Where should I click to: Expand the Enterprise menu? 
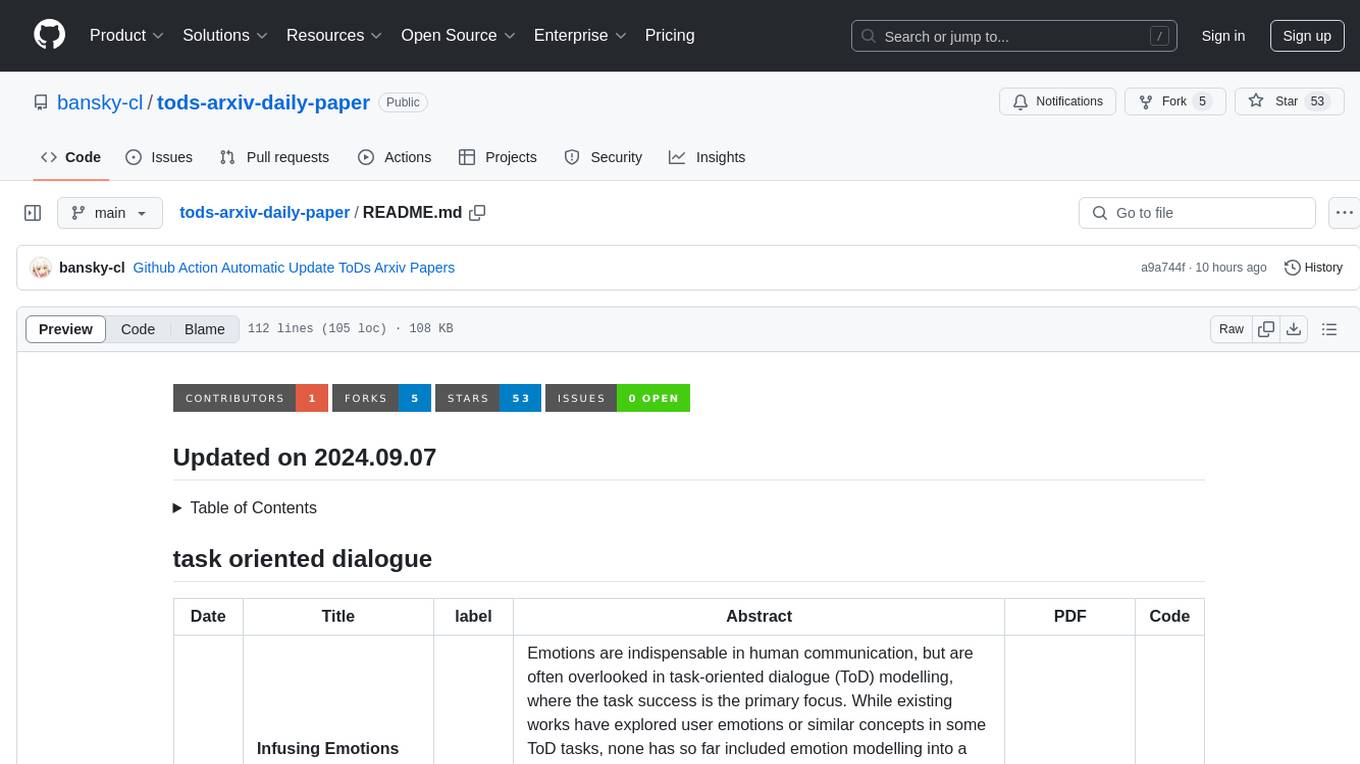pos(580,35)
